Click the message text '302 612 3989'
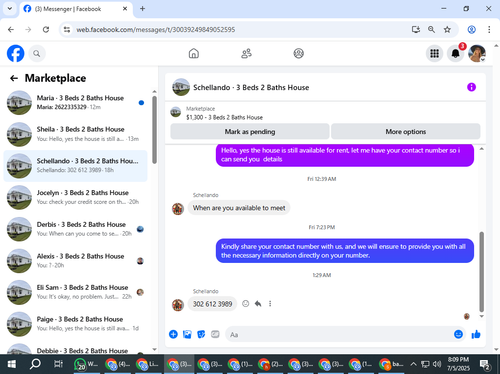This screenshot has height=374, width=500. click(212, 304)
